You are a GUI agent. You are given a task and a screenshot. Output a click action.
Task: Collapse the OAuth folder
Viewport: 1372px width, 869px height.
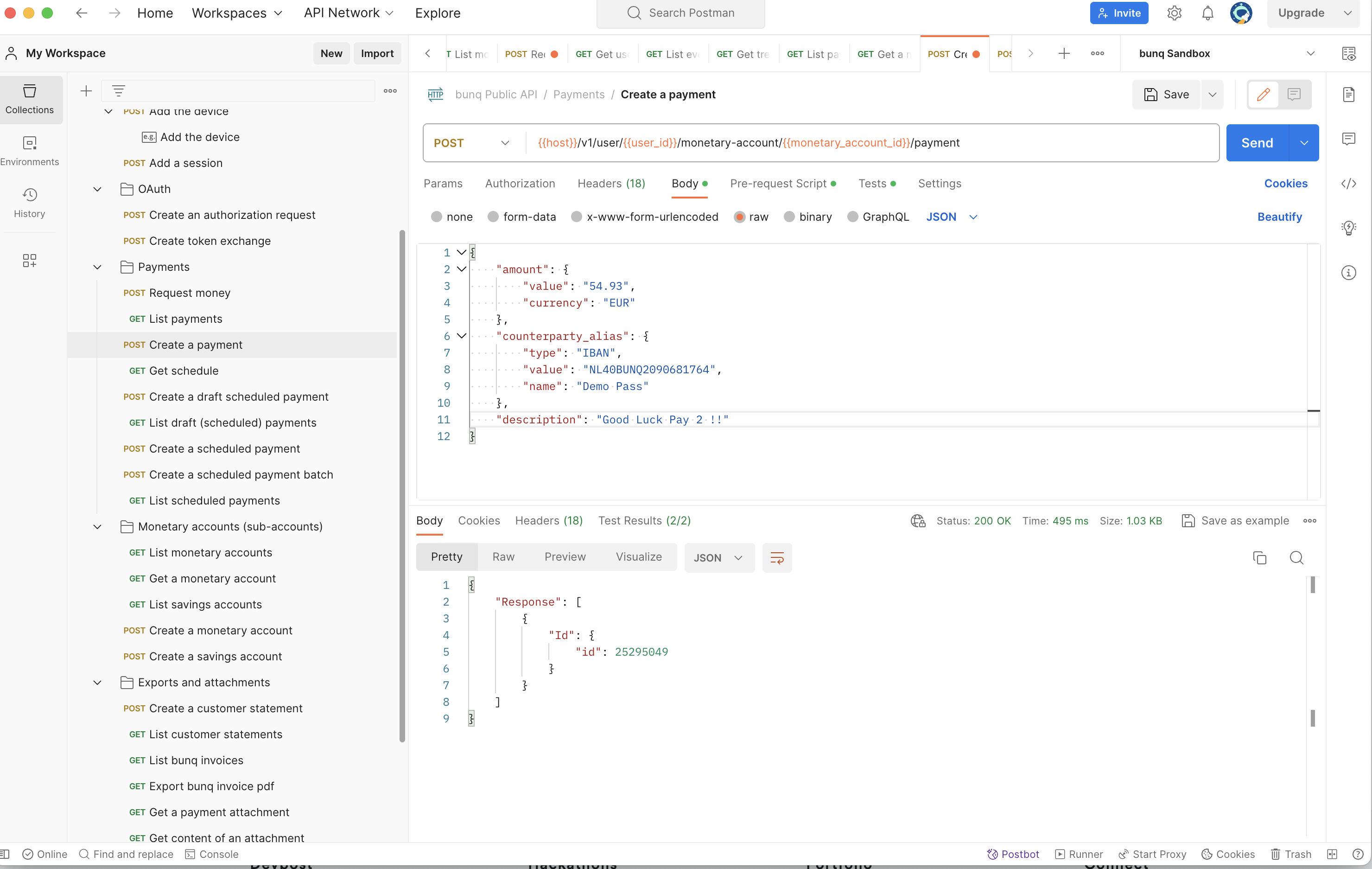pyautogui.click(x=97, y=189)
